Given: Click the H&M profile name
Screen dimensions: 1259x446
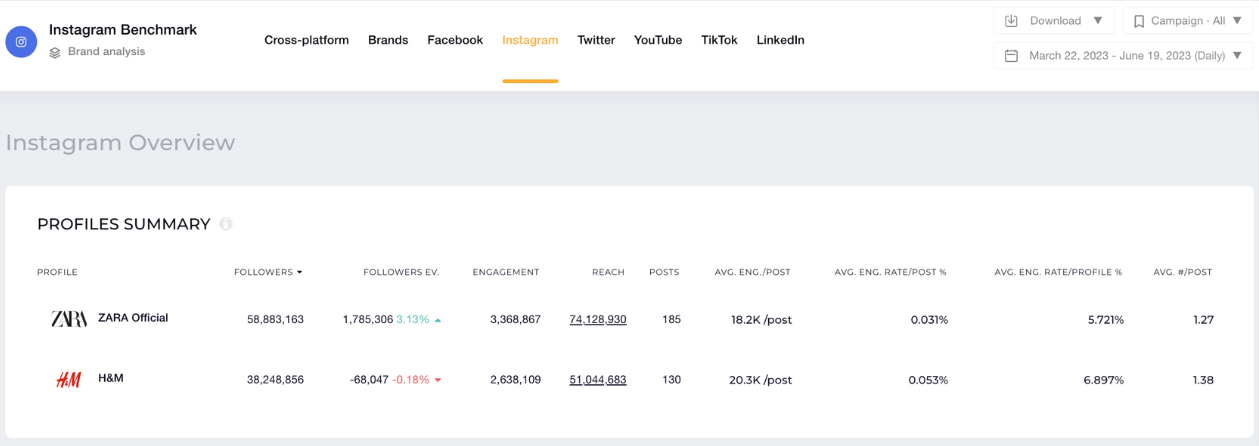Looking at the screenshot, I should 111,378.
